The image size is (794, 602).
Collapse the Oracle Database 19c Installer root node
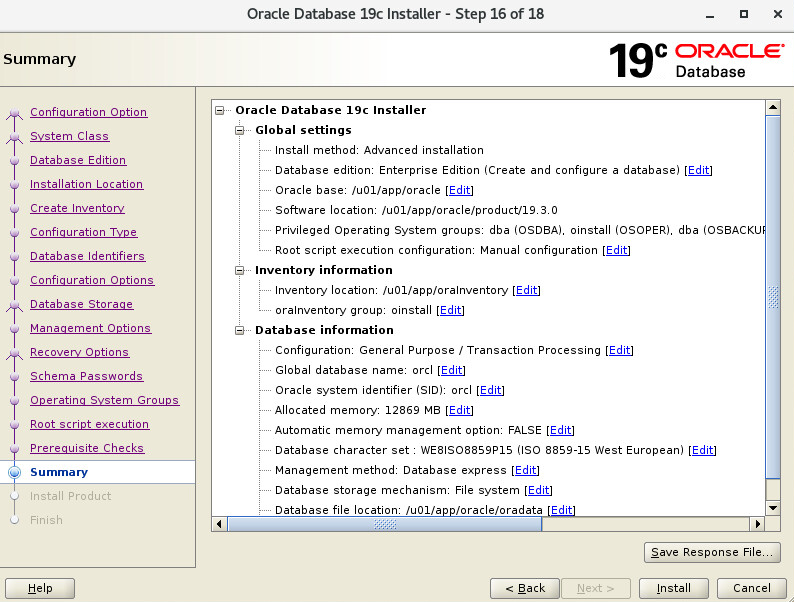219,110
